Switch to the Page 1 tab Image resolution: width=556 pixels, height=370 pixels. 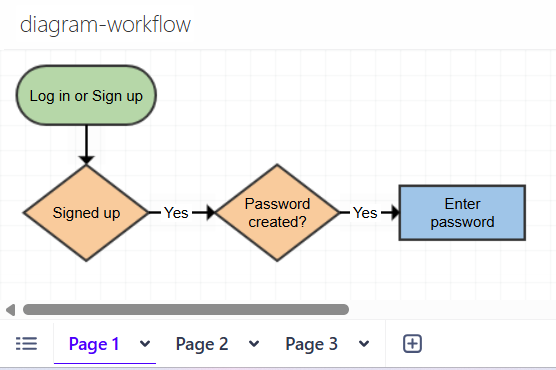click(x=94, y=344)
